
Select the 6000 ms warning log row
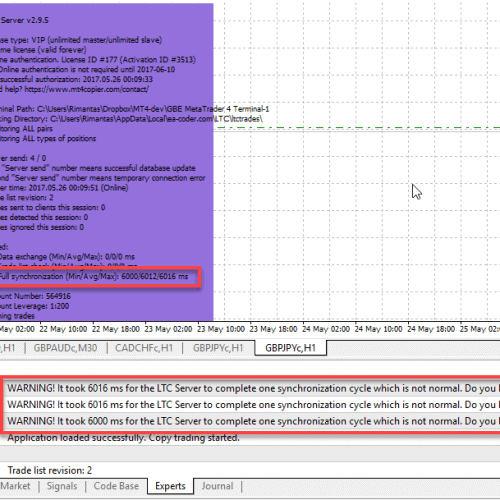tap(252, 421)
